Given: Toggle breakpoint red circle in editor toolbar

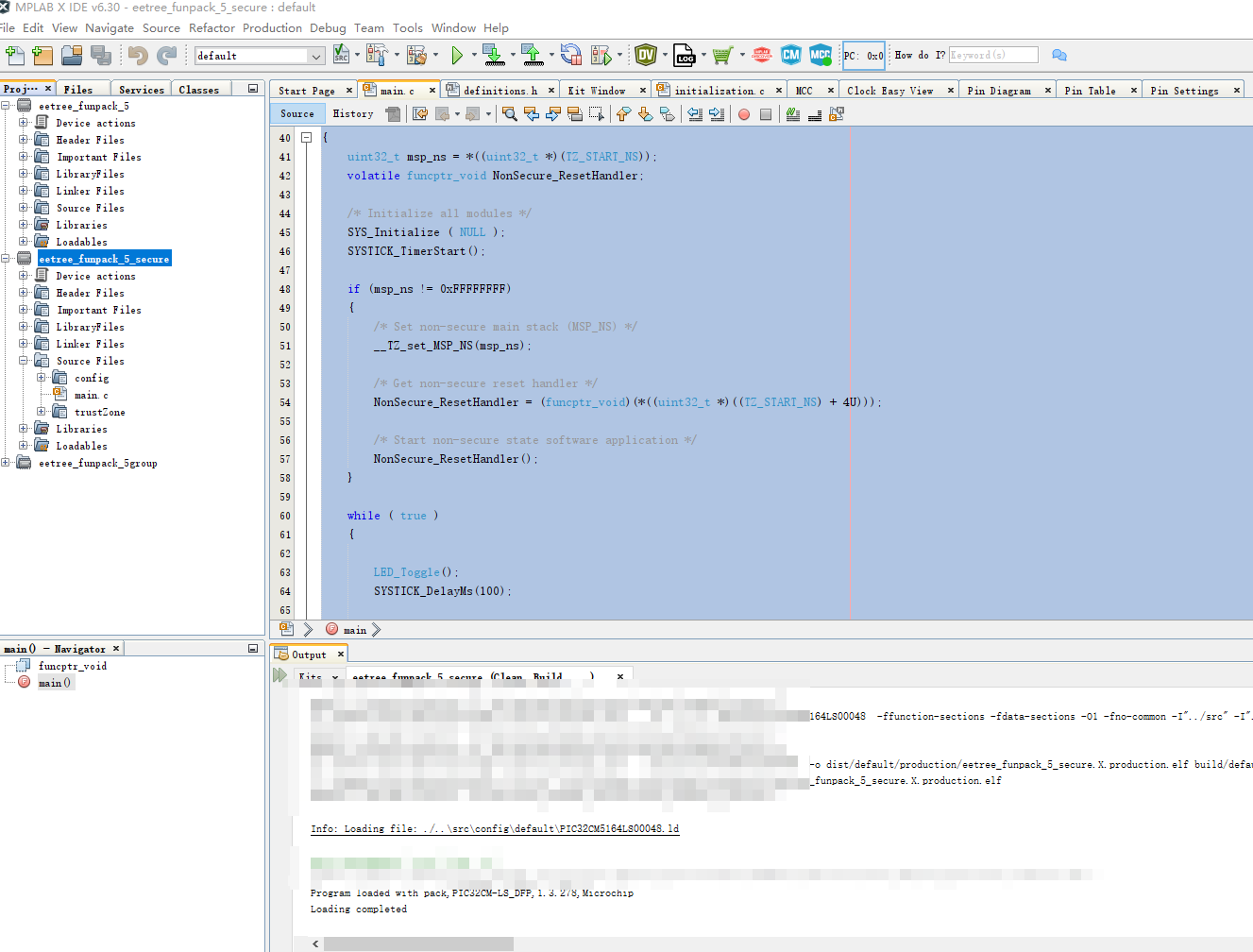Looking at the screenshot, I should (744, 114).
